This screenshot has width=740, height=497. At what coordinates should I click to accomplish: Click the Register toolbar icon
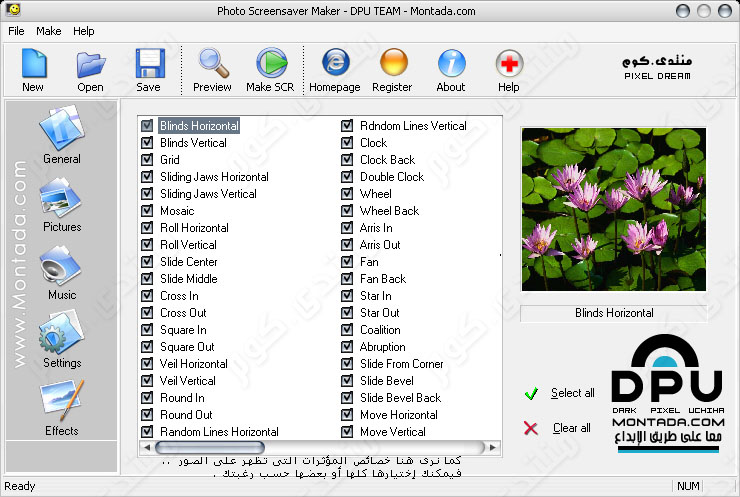pyautogui.click(x=392, y=64)
